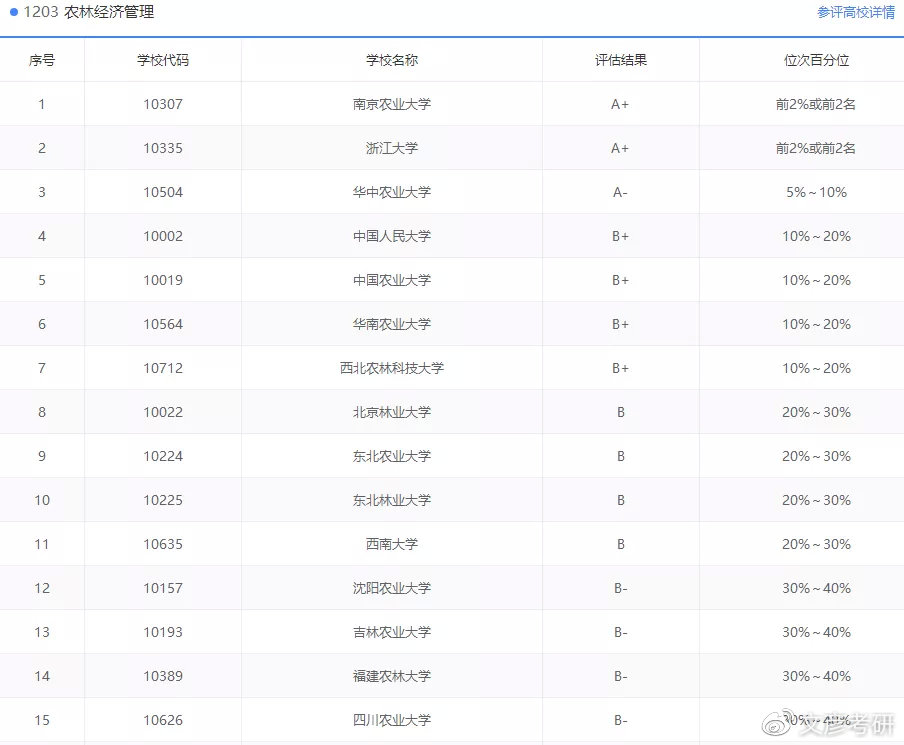The image size is (904, 745).
Task: Click the 1203 农林经济管理 heading
Action: (89, 12)
